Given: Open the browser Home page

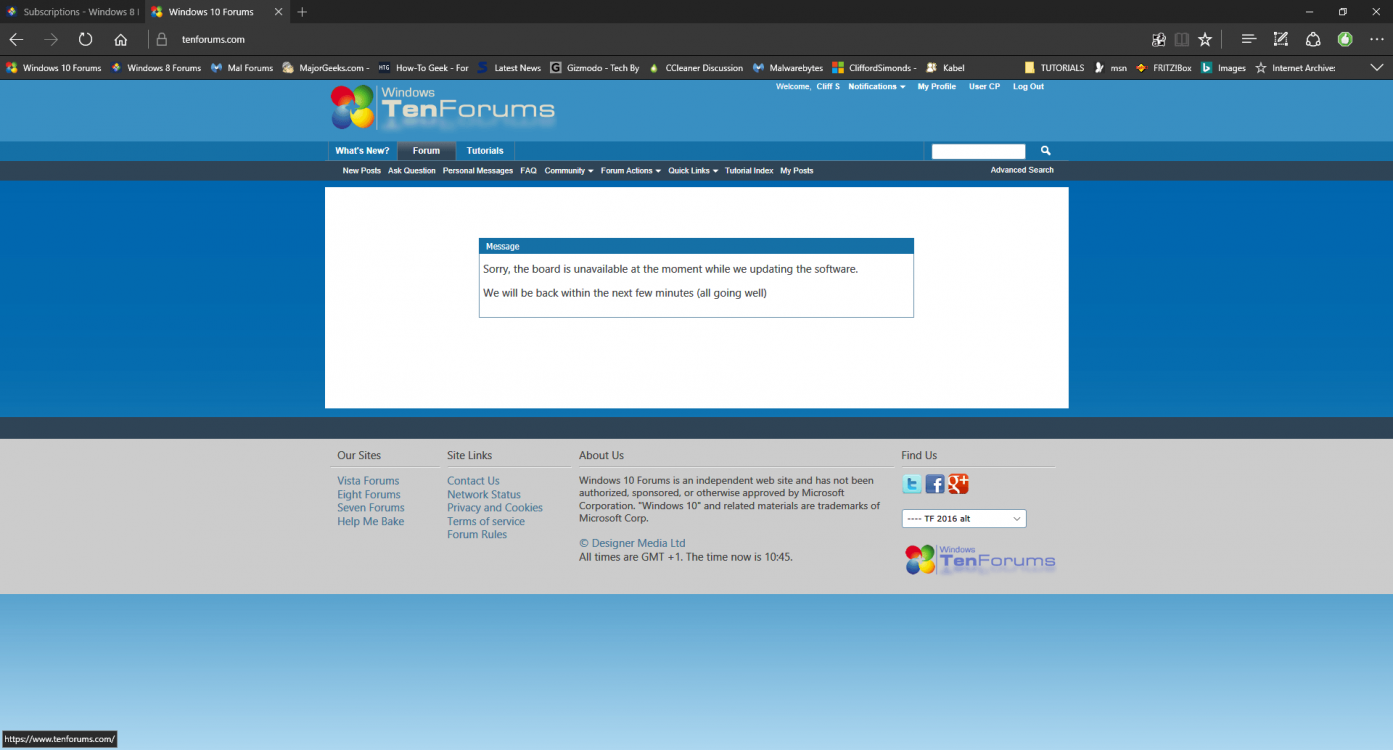Looking at the screenshot, I should pos(121,40).
